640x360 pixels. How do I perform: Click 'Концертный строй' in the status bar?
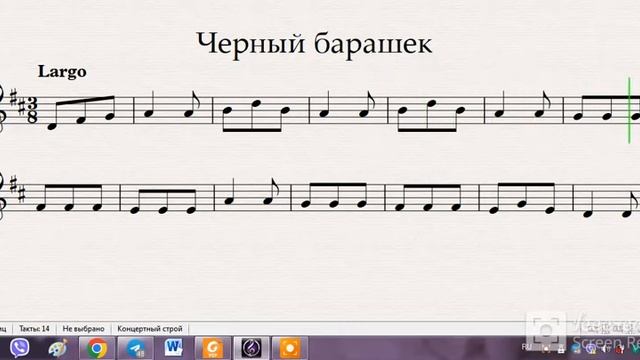coord(150,329)
